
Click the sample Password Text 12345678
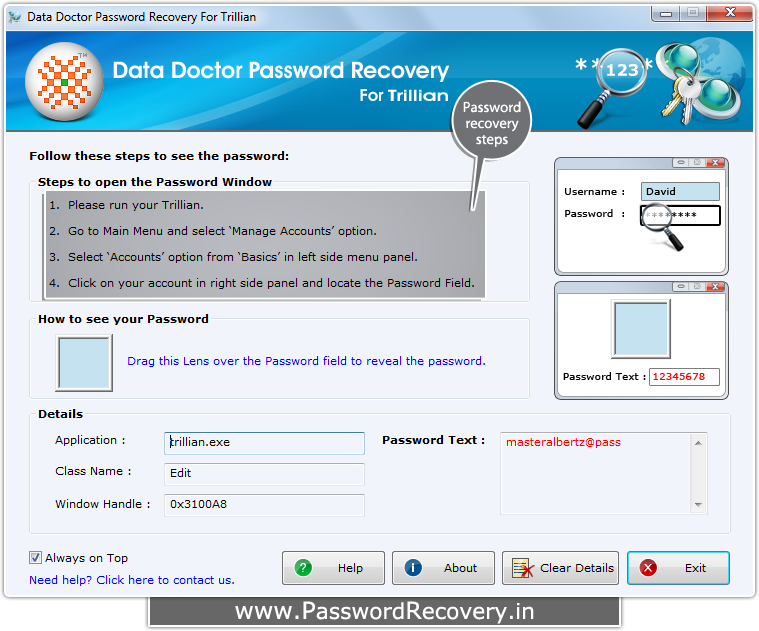click(x=684, y=377)
